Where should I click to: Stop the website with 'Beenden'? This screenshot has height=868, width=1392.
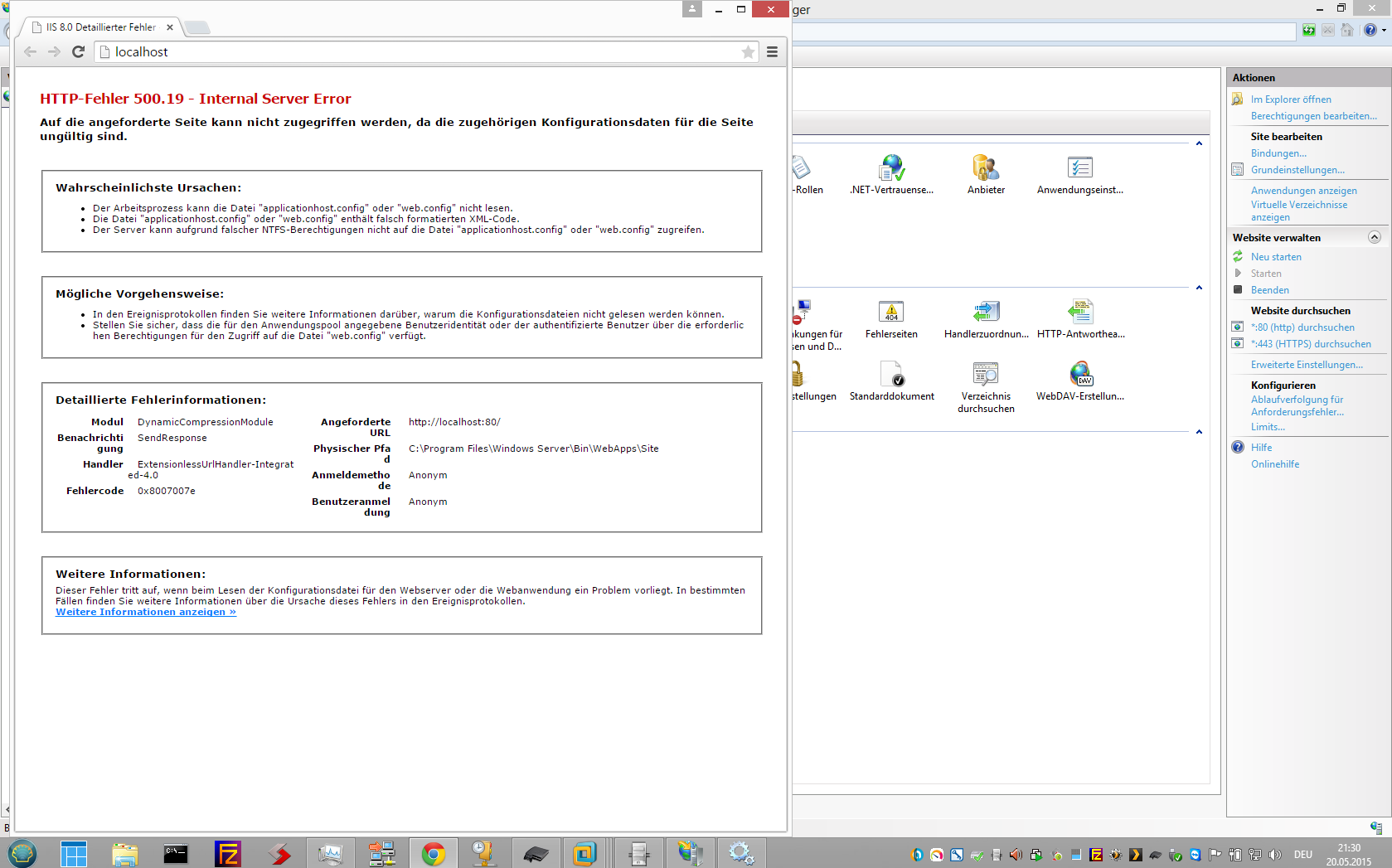1269,290
